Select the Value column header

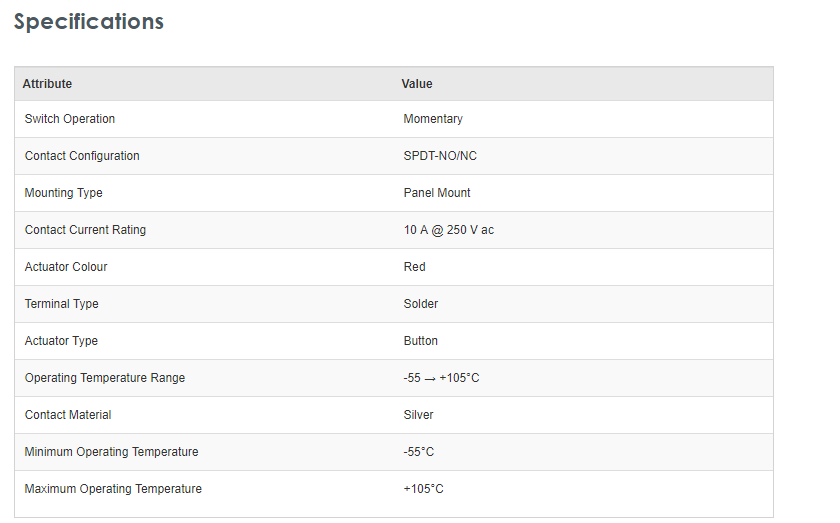click(x=417, y=84)
